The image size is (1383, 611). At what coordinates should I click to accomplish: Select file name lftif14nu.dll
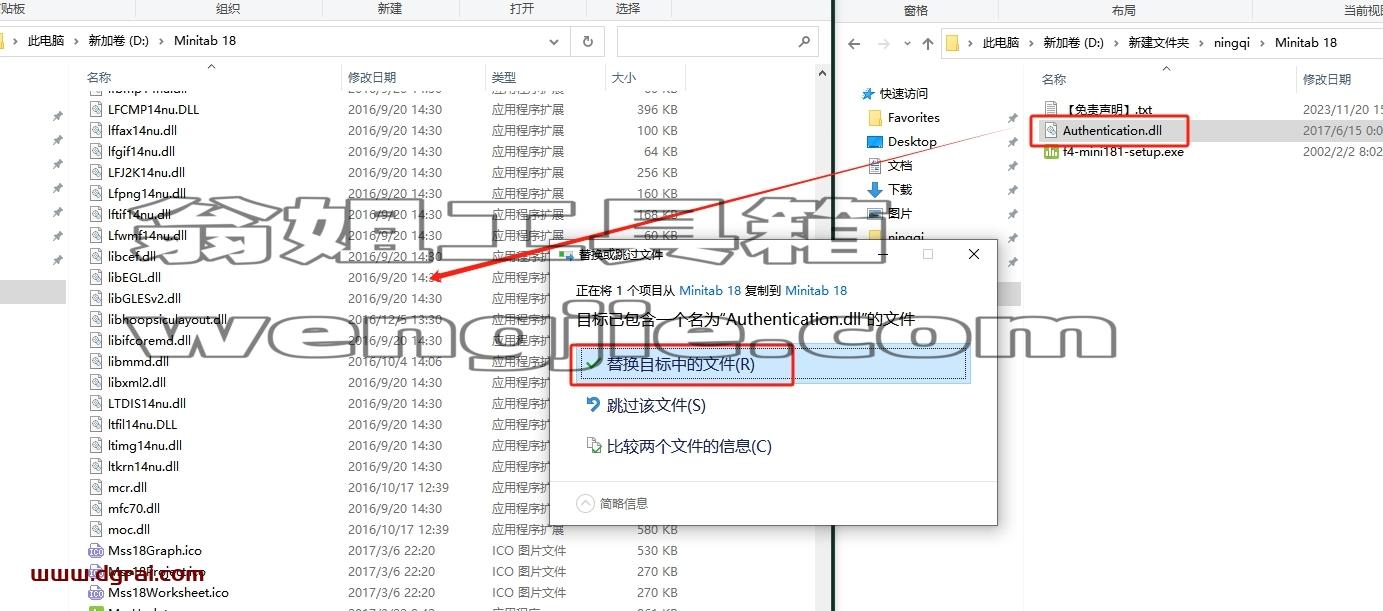pos(140,214)
